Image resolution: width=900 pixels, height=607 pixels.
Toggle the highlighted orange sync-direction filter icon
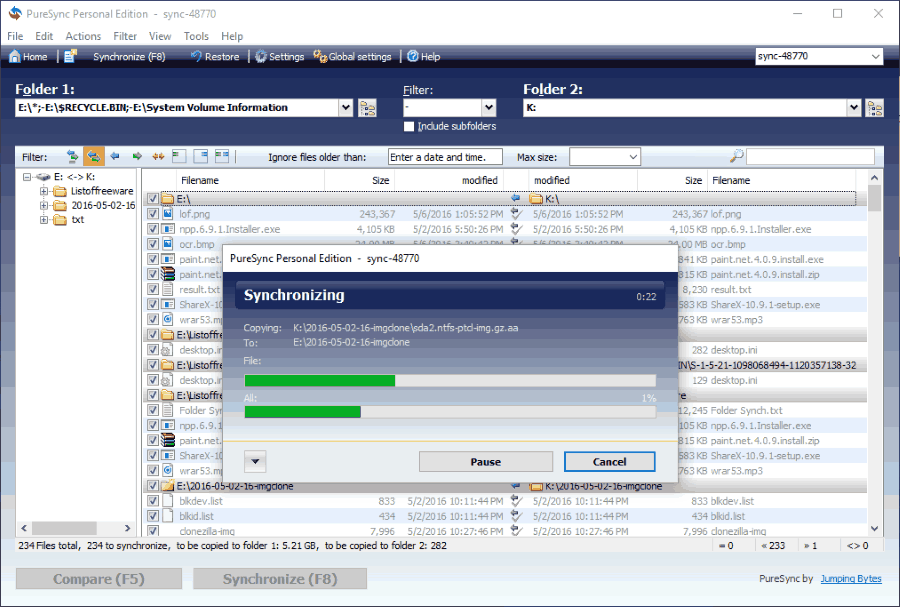[94, 157]
